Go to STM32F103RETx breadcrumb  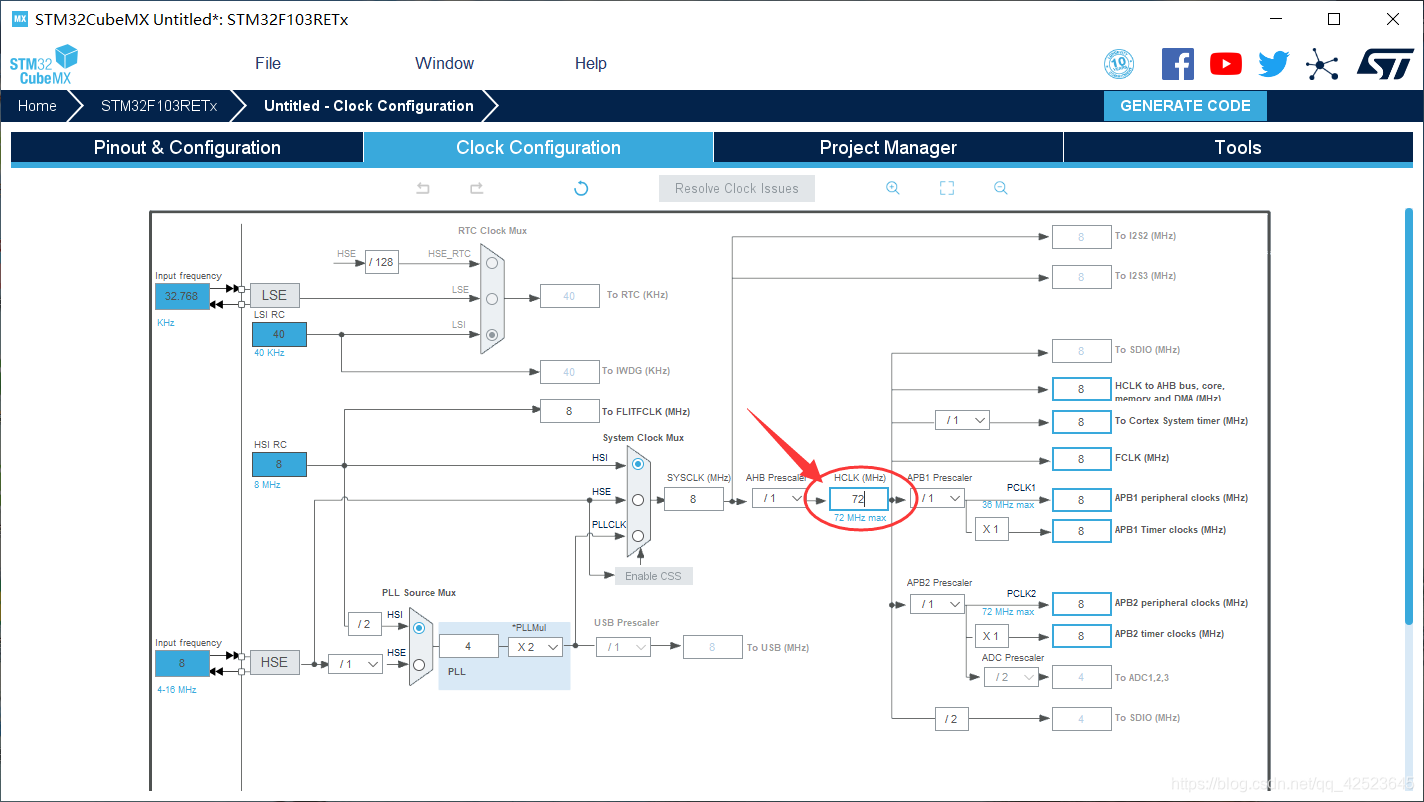click(x=159, y=106)
